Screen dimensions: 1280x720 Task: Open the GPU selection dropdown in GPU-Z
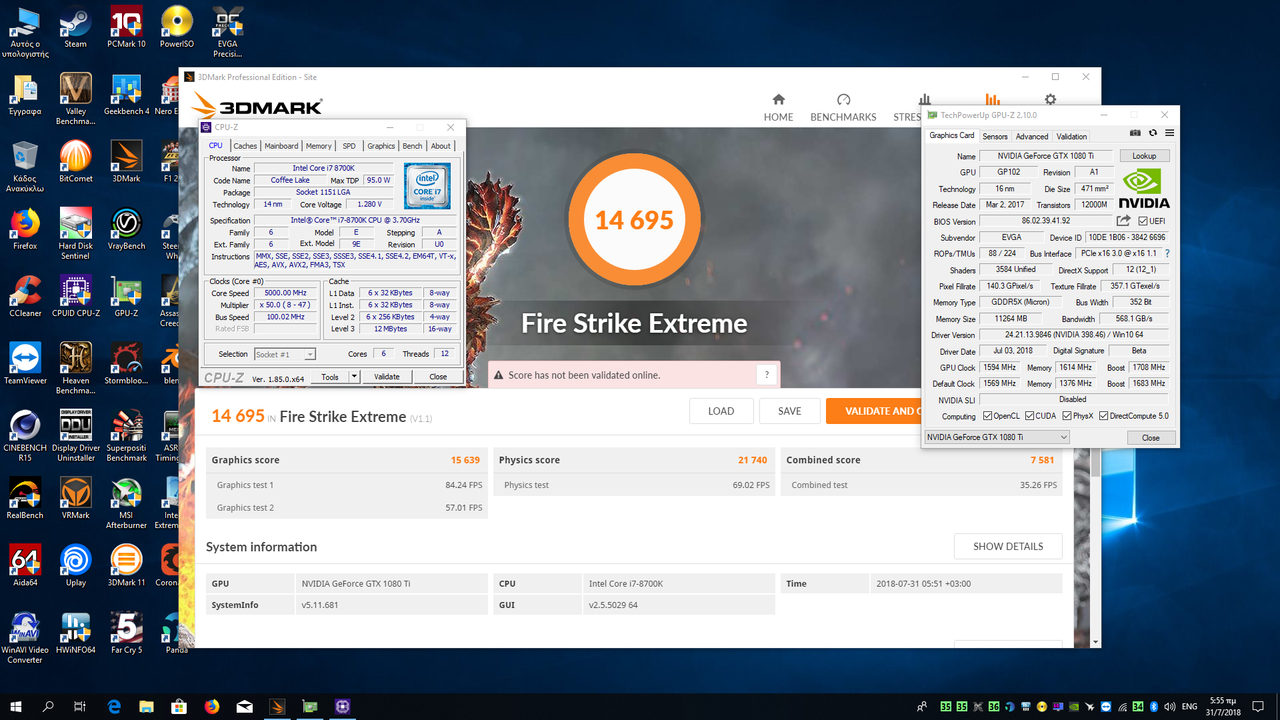996,437
